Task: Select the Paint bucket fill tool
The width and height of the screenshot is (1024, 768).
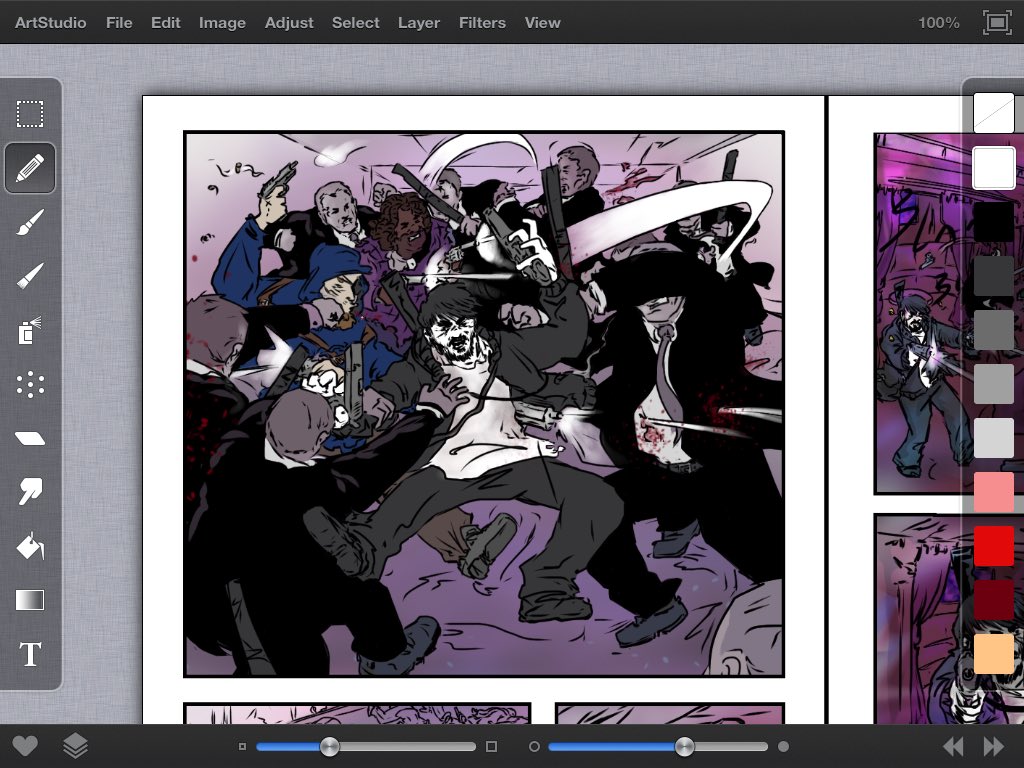Action: (30, 546)
